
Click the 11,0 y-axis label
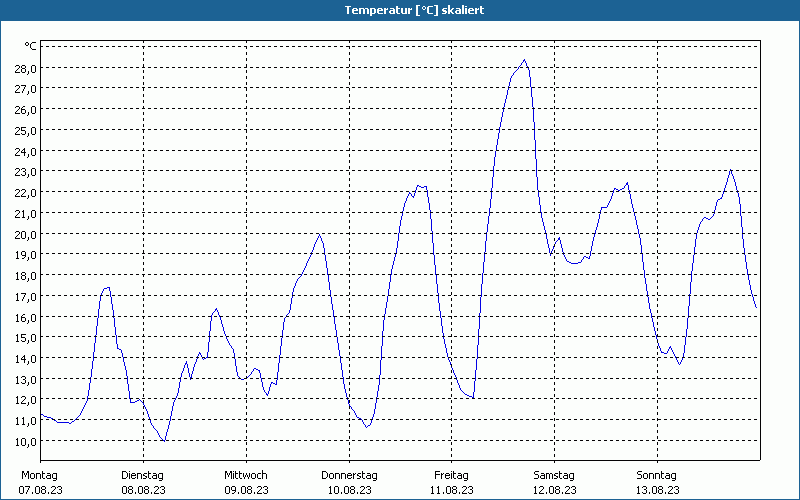point(26,421)
